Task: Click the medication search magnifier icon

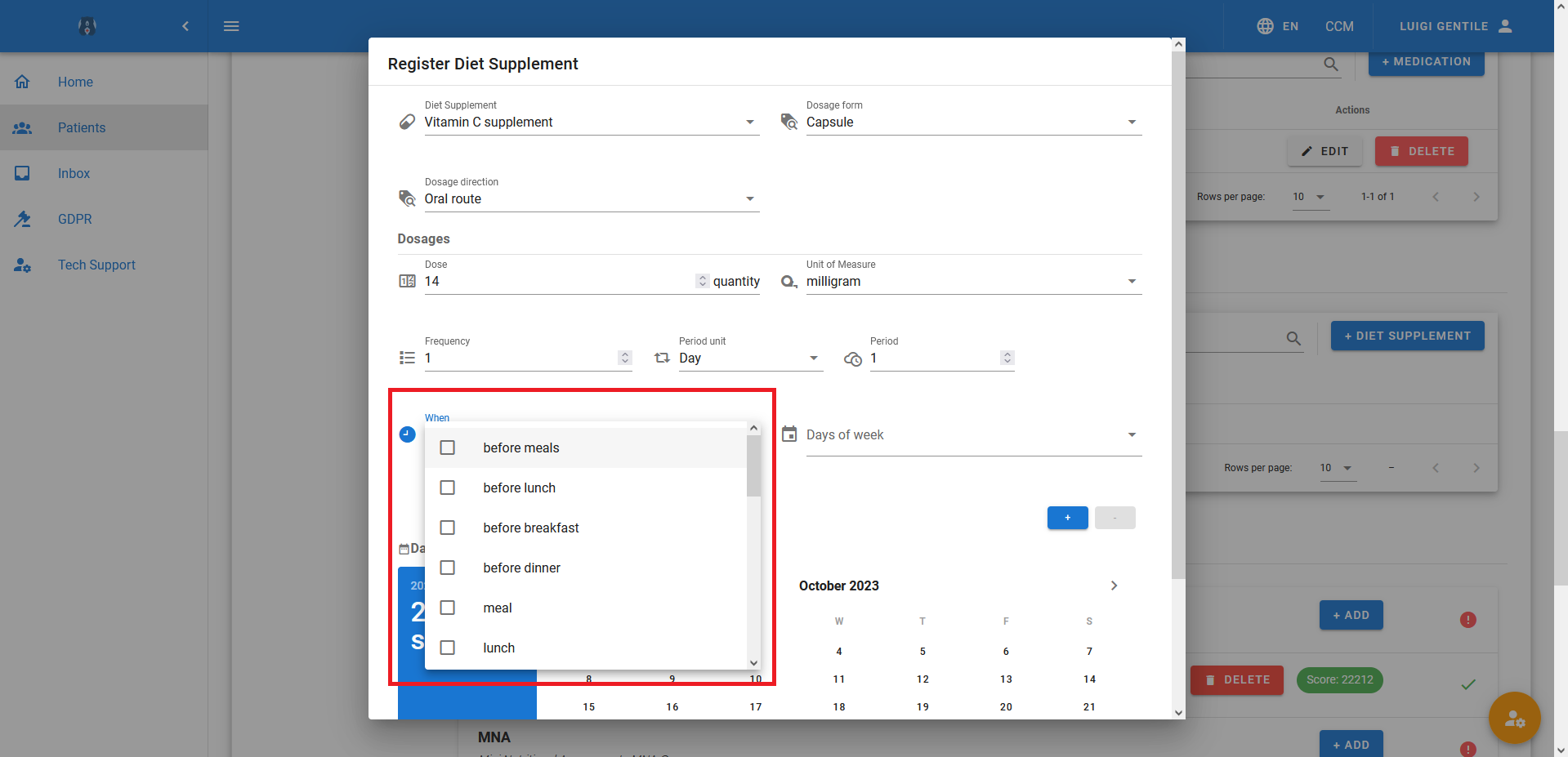Action: point(1331,64)
